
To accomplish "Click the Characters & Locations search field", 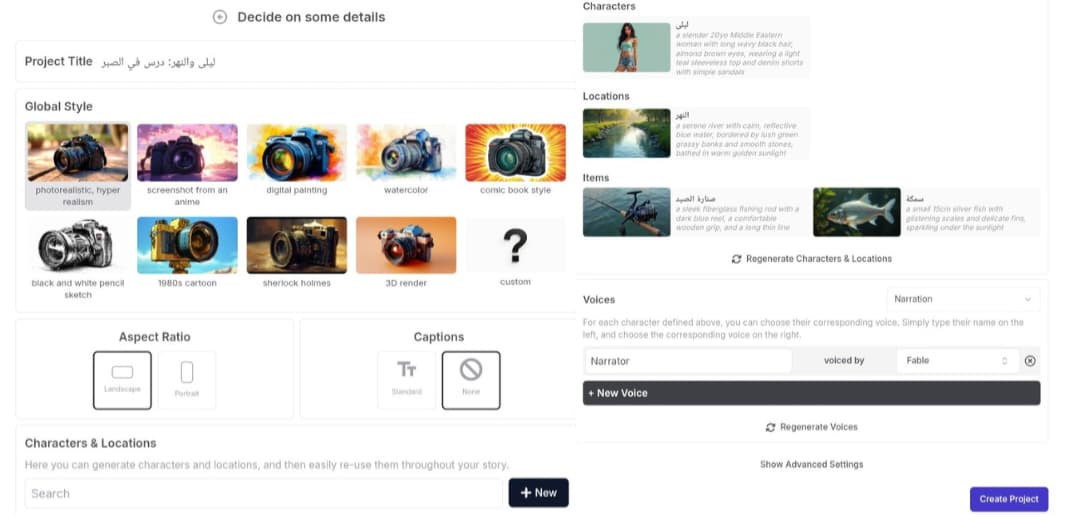I will (263, 493).
